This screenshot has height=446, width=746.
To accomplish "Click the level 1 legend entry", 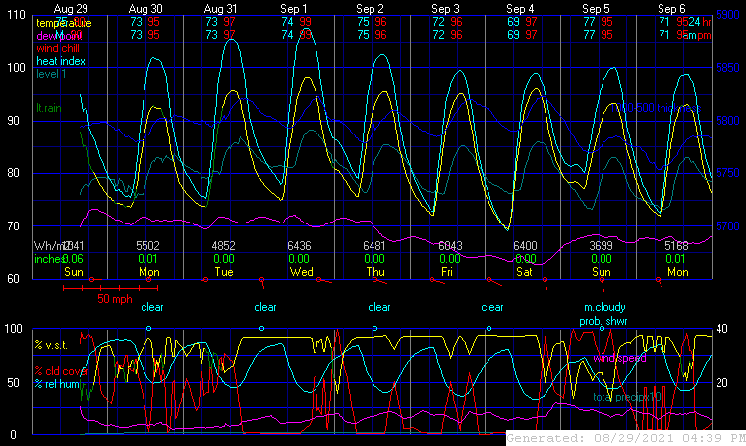I will tap(54, 73).
